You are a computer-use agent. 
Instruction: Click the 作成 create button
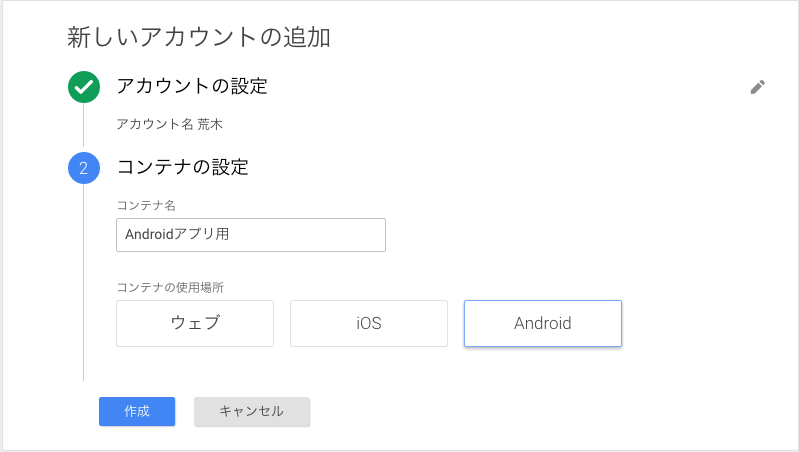(x=137, y=412)
